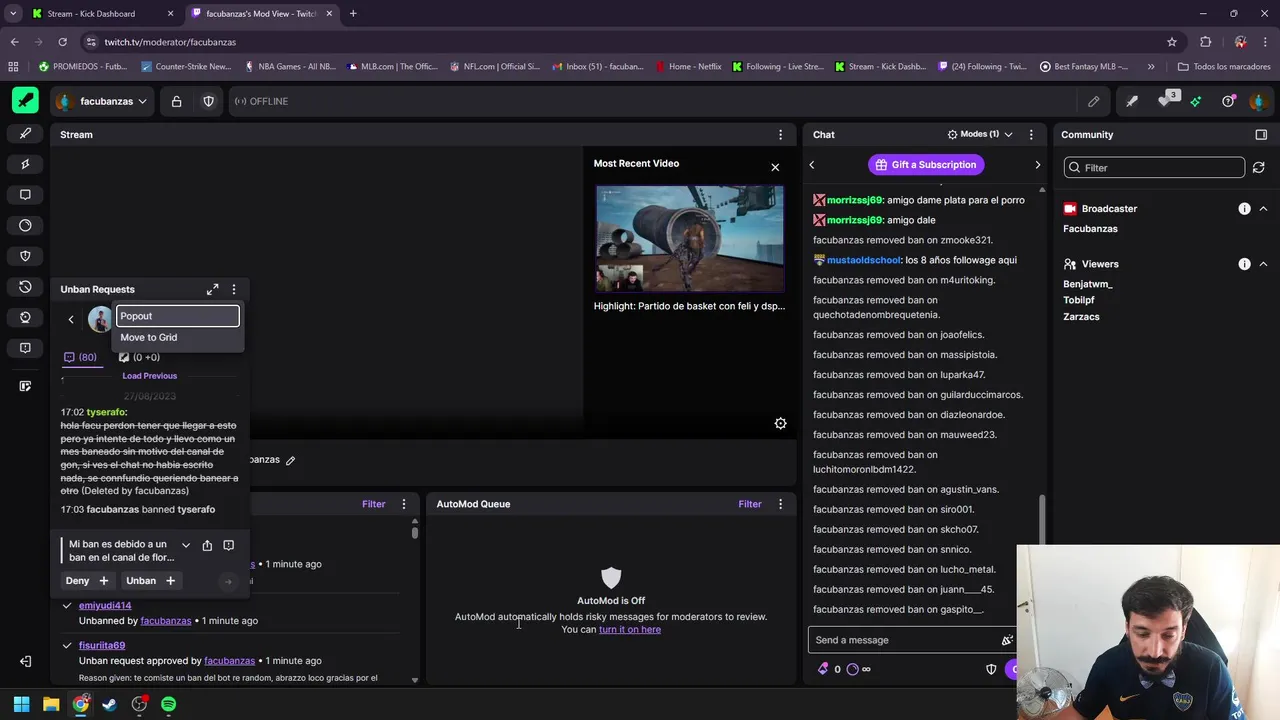Open AutoMod Queue three-dot menu

click(781, 504)
